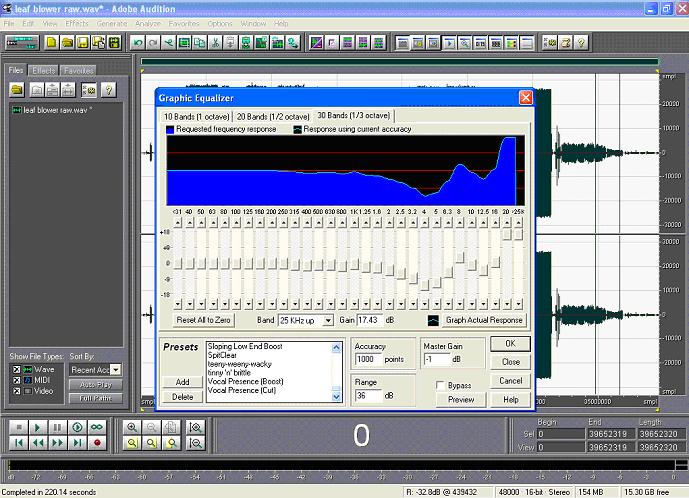Jump to end with Go to End button
Viewport: 689px width, 498px height.
pos(77,443)
